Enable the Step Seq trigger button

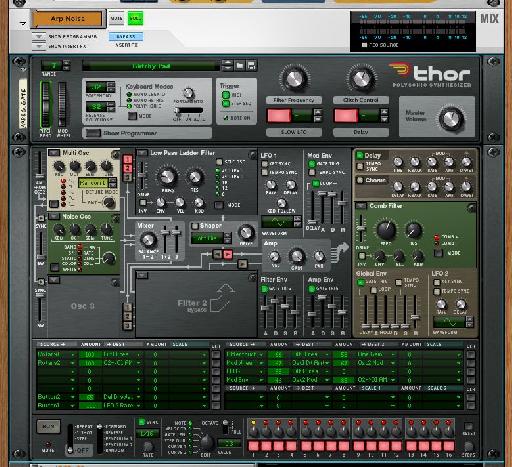(x=226, y=104)
